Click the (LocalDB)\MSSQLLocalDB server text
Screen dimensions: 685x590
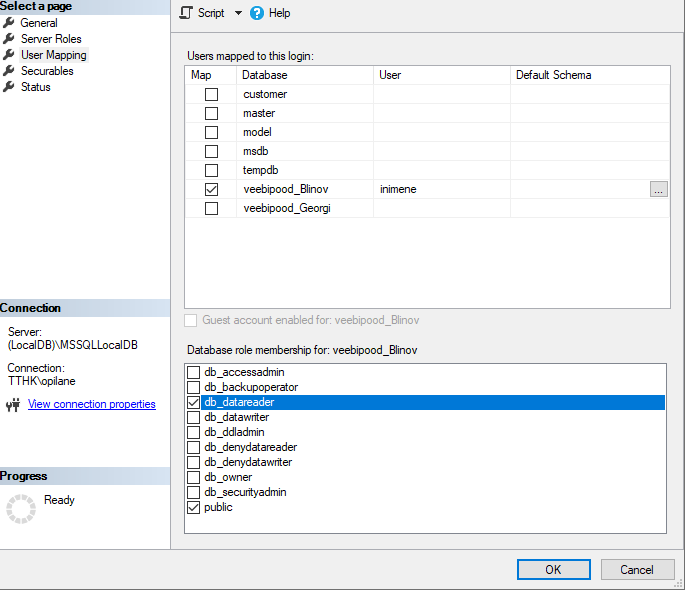pos(73,345)
